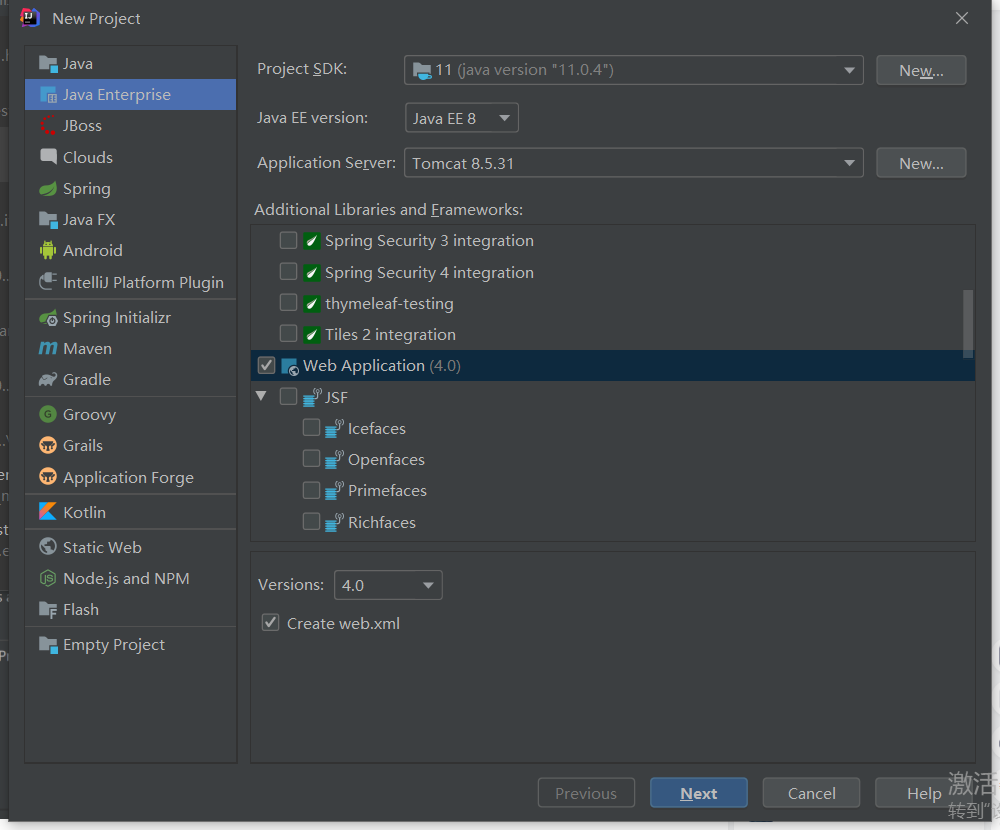1000x830 pixels.
Task: Collapse the JSF tree node arrow
Action: pos(261,396)
